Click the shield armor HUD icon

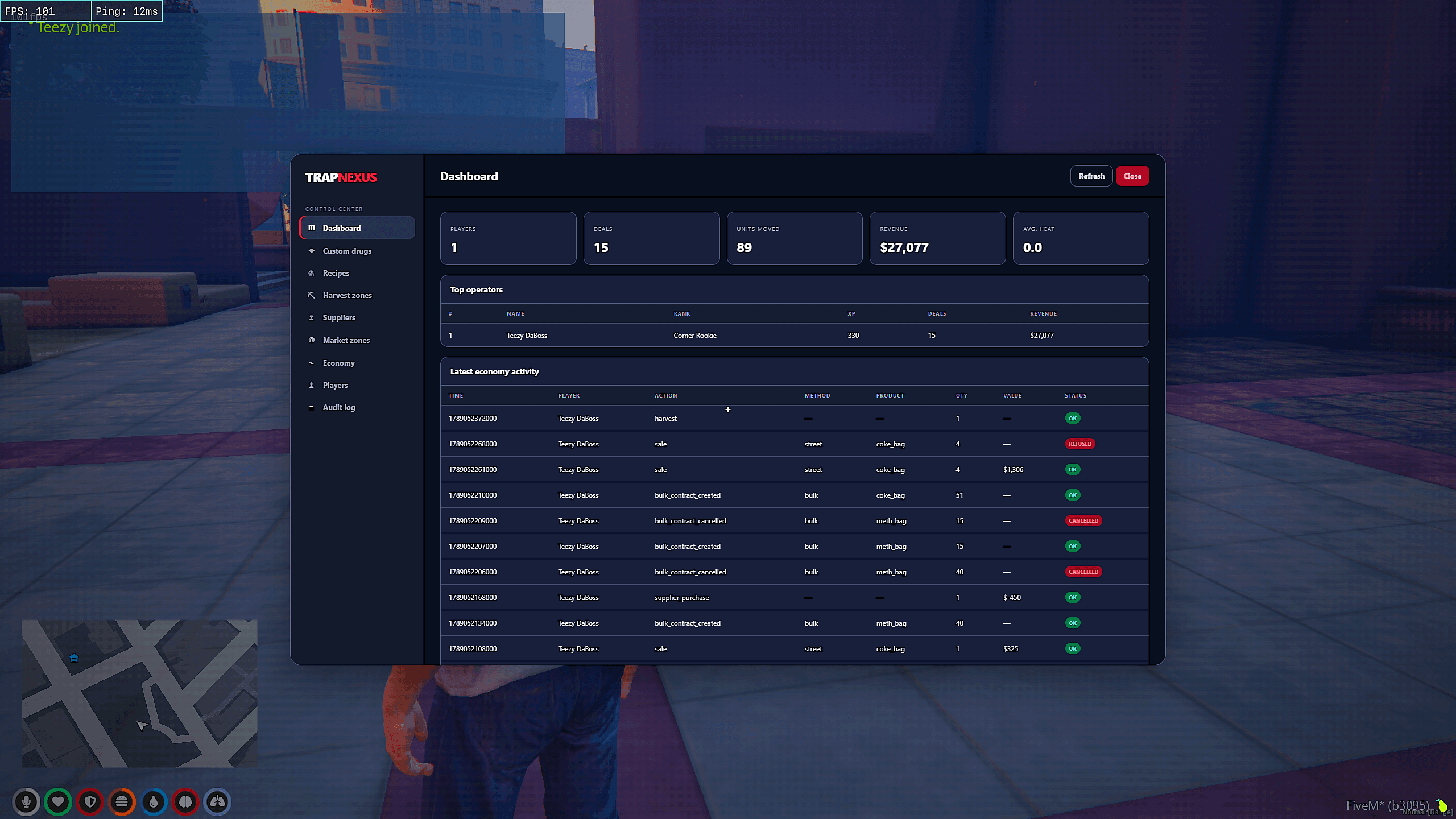(x=90, y=802)
